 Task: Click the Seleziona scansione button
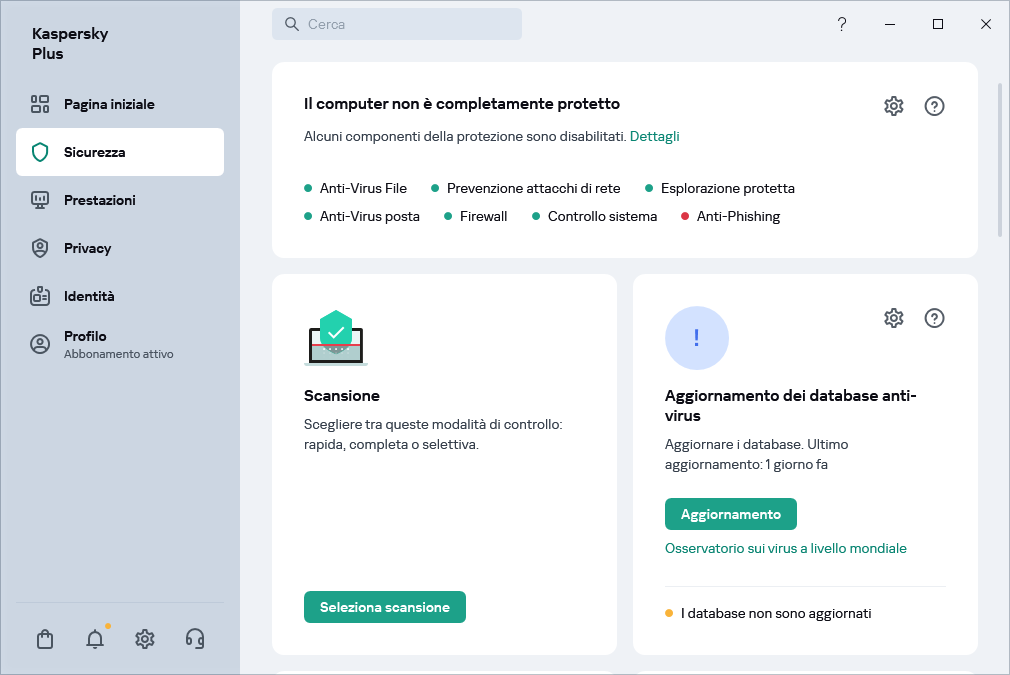click(x=385, y=607)
